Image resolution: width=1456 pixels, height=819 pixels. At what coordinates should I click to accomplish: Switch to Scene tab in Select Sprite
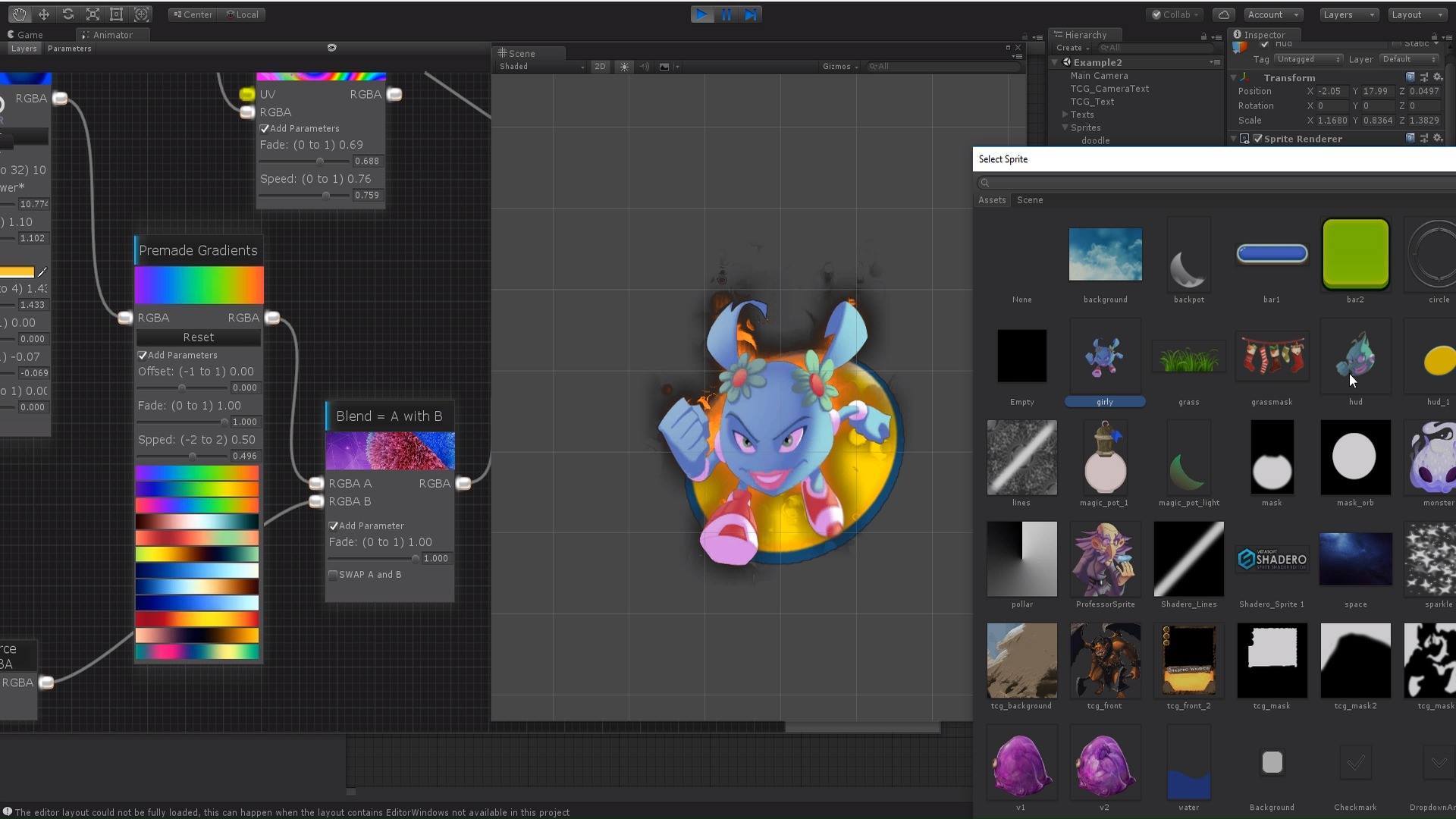click(x=1030, y=200)
